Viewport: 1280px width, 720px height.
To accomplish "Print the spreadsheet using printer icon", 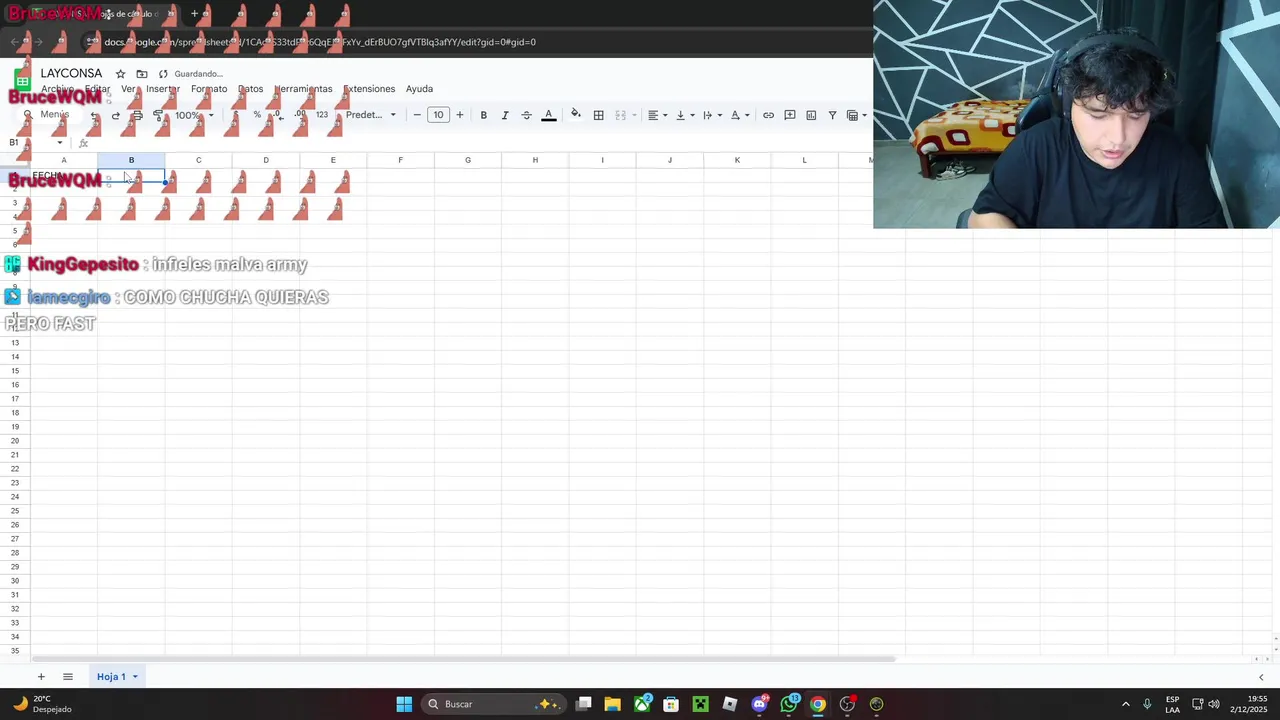I will coord(137,115).
